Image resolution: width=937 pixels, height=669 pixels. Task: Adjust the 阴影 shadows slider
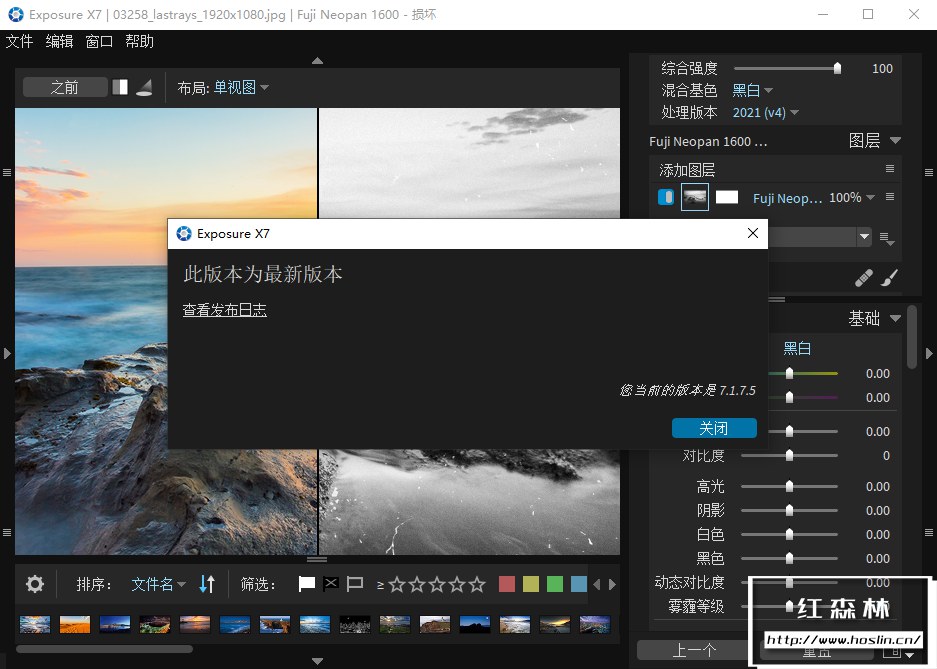click(x=789, y=510)
